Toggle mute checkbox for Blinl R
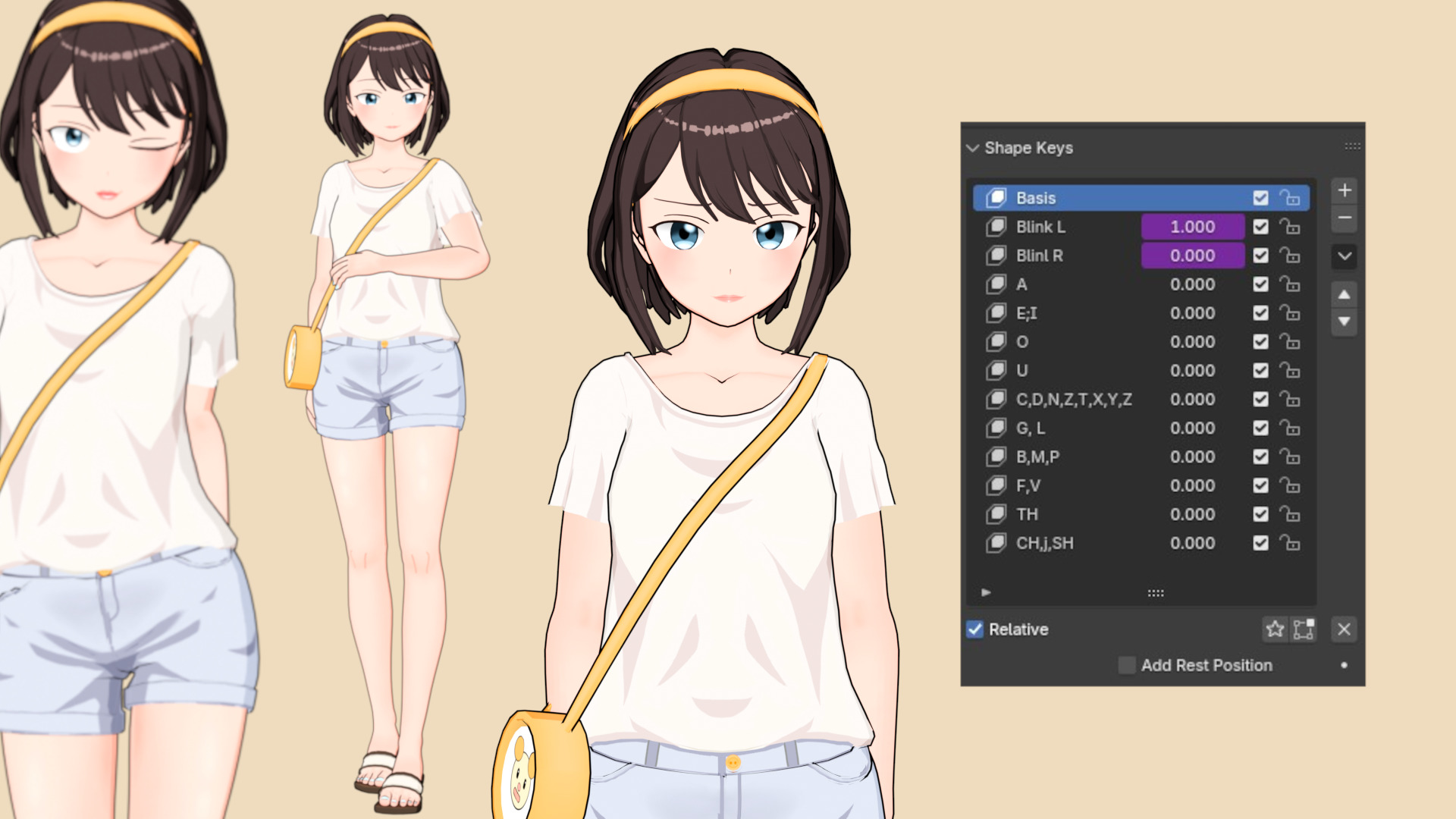1456x819 pixels. point(1260,256)
